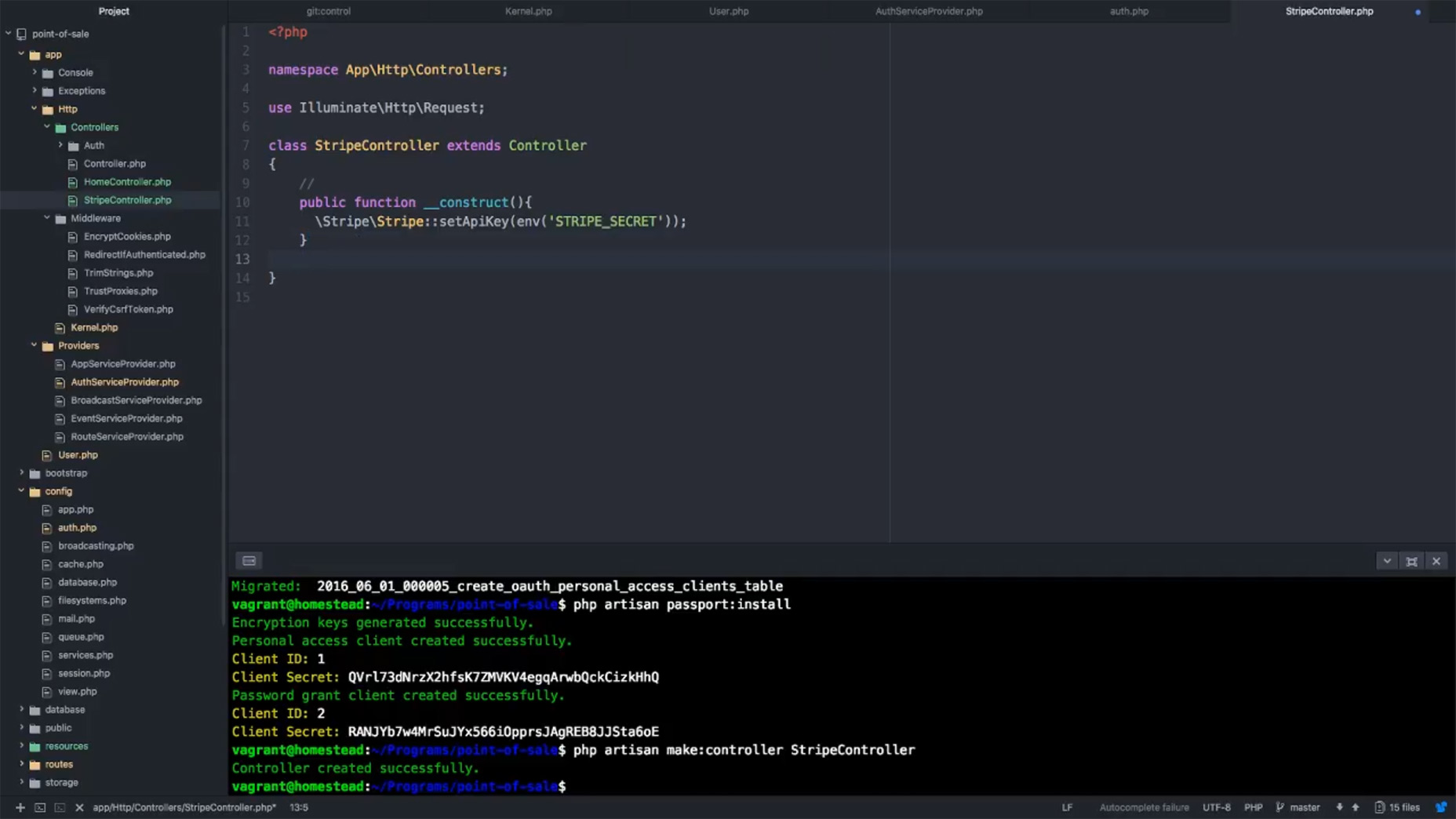Viewport: 1456px width, 819px height.
Task: Open the 15 files changed indicator
Action: pyautogui.click(x=1397, y=807)
